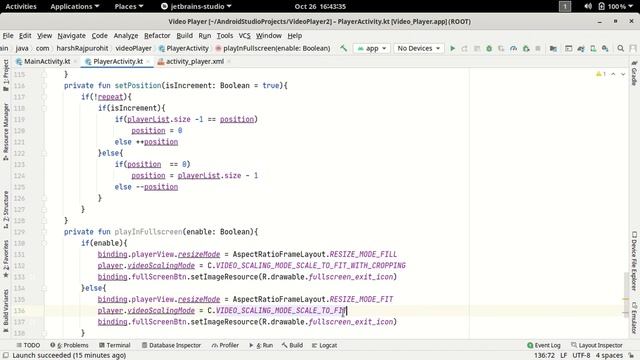Screen dimensions: 640x360
Task: Collapse fold marker at line 134 else block
Action: [44, 288]
